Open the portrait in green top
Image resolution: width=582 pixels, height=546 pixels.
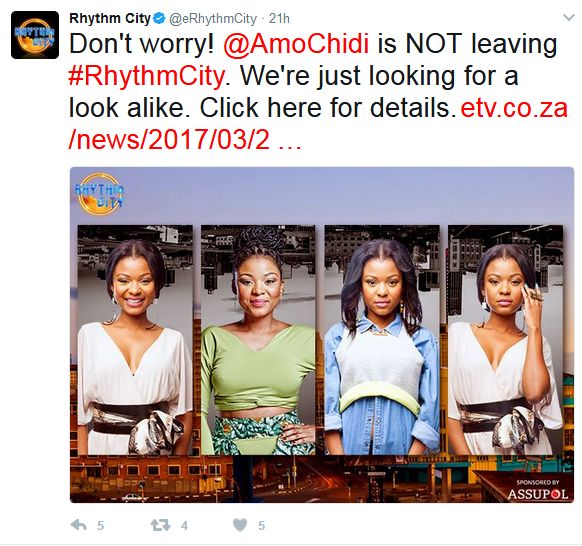(258, 340)
